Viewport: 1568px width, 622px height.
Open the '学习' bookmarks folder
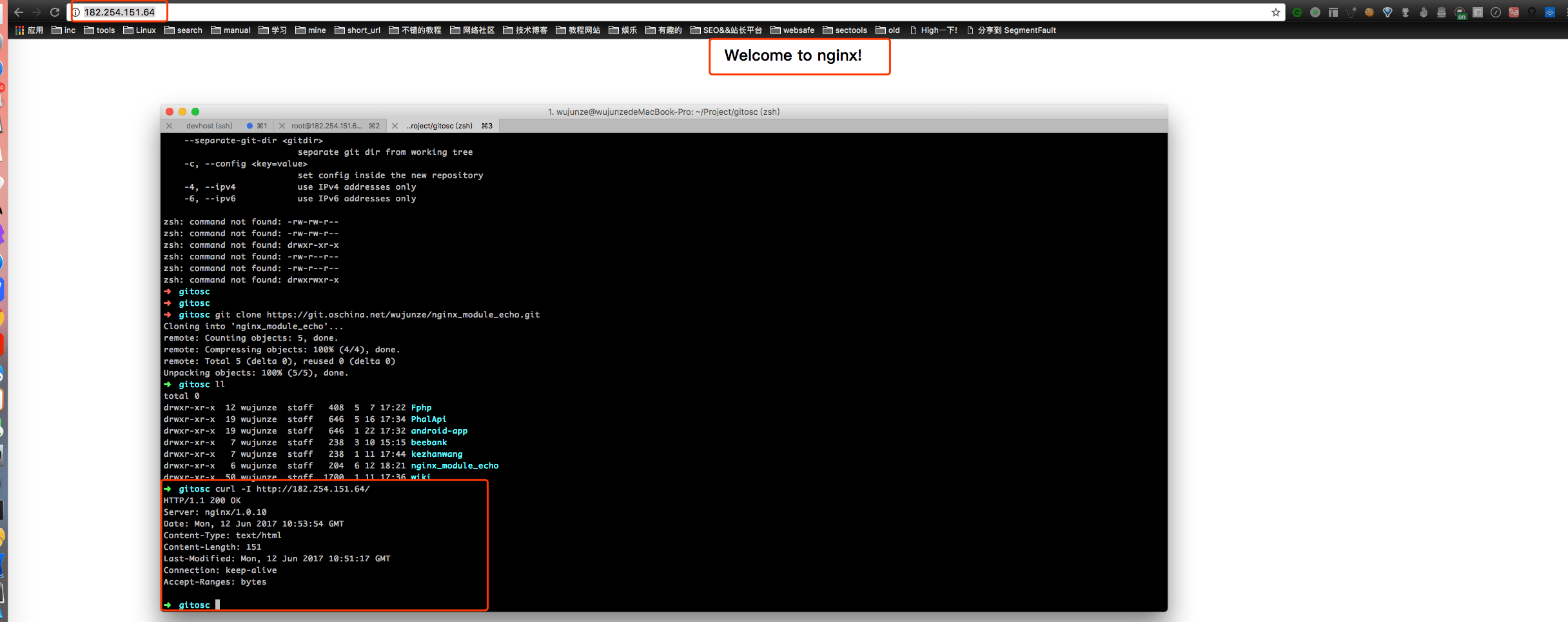tap(273, 30)
